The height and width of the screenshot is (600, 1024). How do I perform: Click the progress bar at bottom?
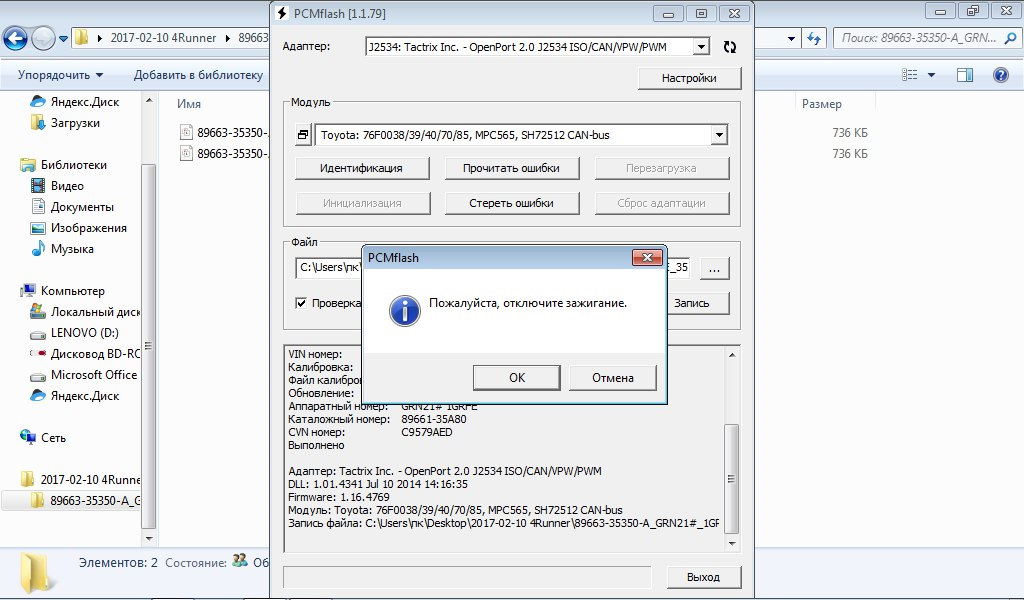coord(467,577)
